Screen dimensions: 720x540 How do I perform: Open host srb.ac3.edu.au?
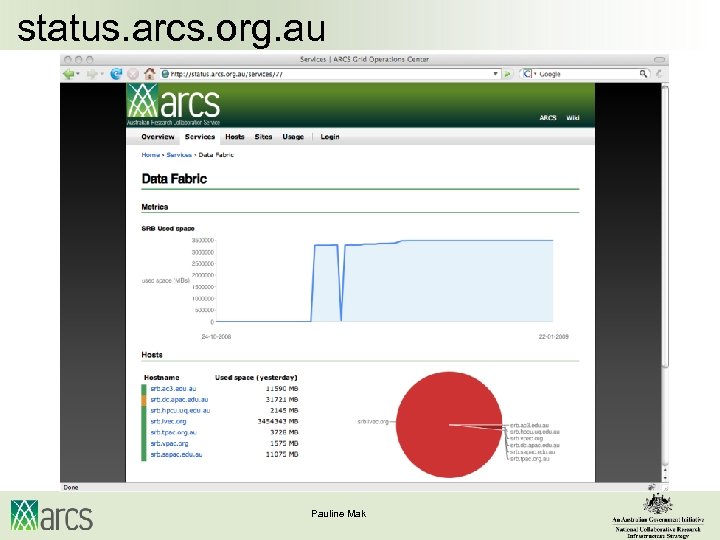tap(173, 388)
